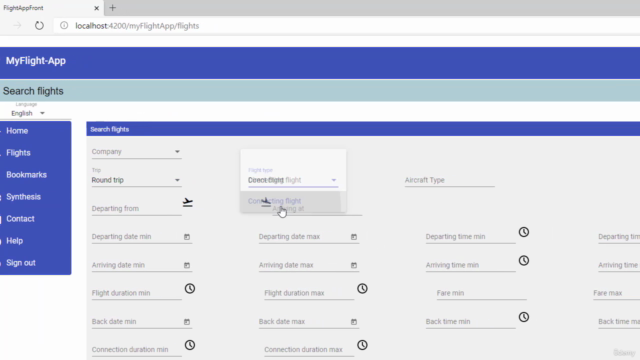This screenshot has height=360, width=640.
Task: Focus the Back date min field
Action: 136,322
